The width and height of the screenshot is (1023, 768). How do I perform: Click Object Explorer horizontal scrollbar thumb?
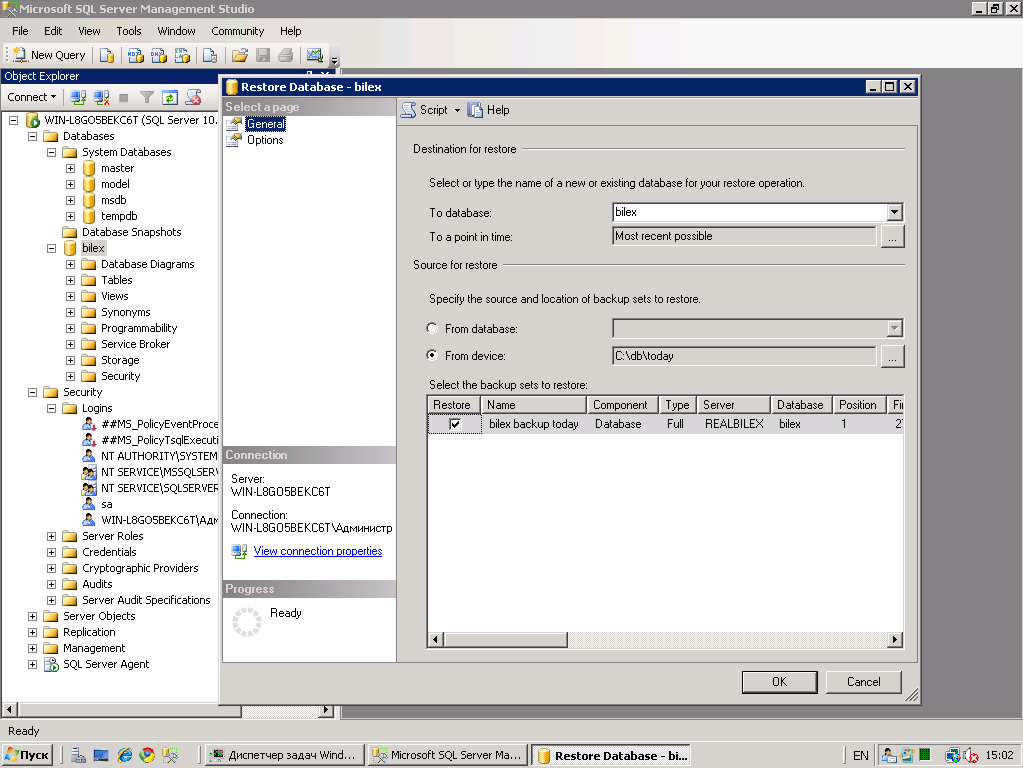(x=129, y=710)
